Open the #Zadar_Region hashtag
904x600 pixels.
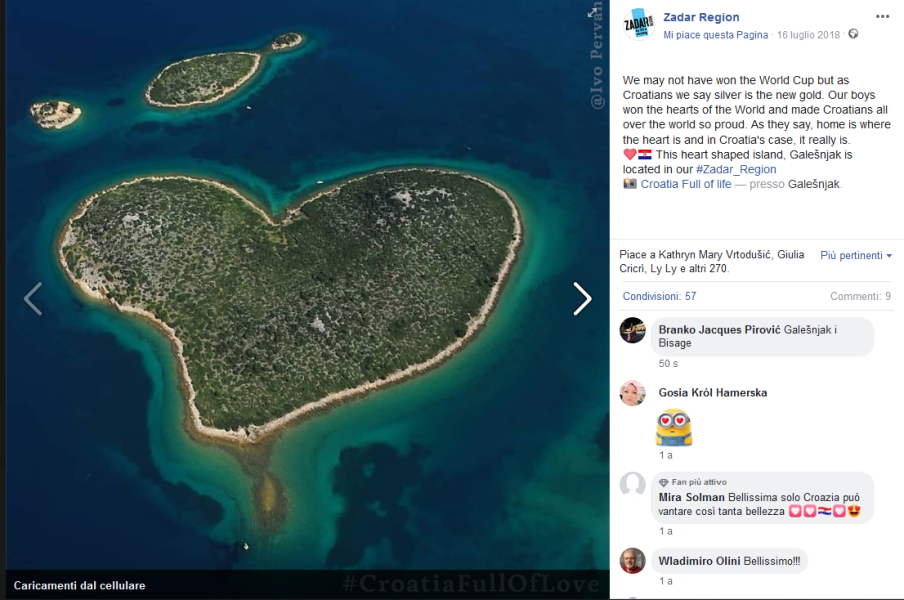[736, 169]
